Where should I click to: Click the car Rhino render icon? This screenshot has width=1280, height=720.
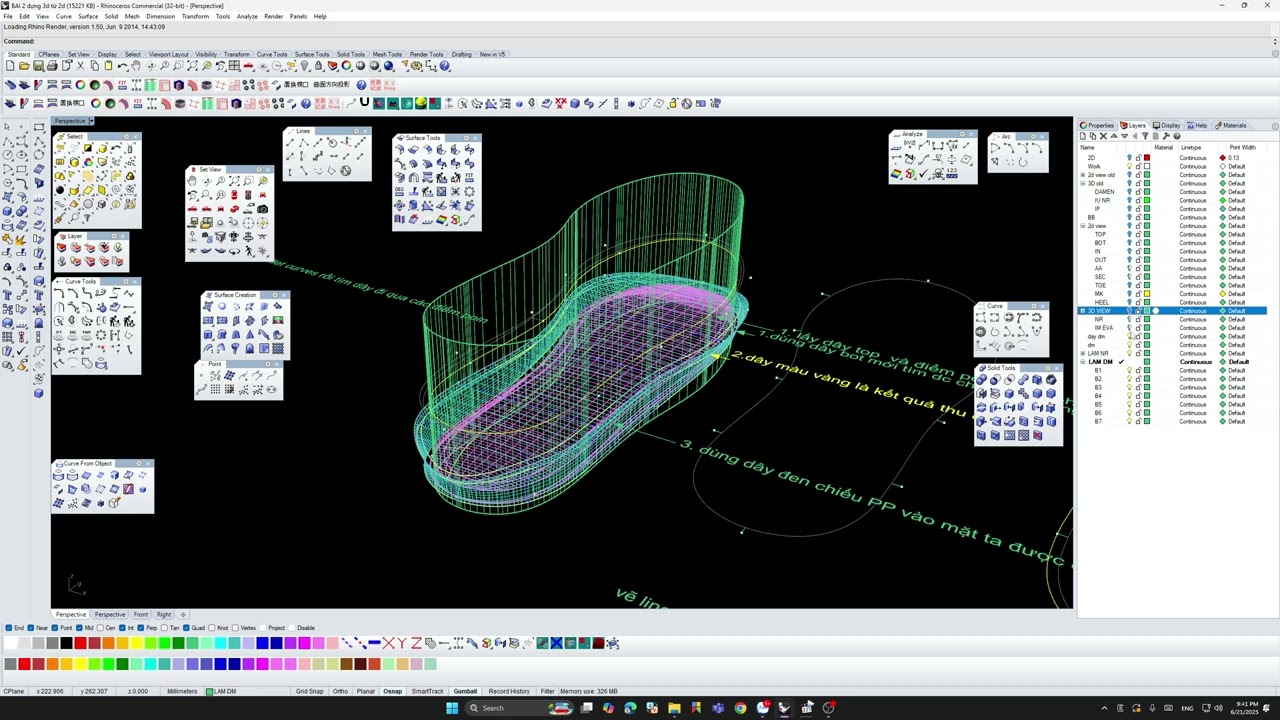tap(249, 66)
